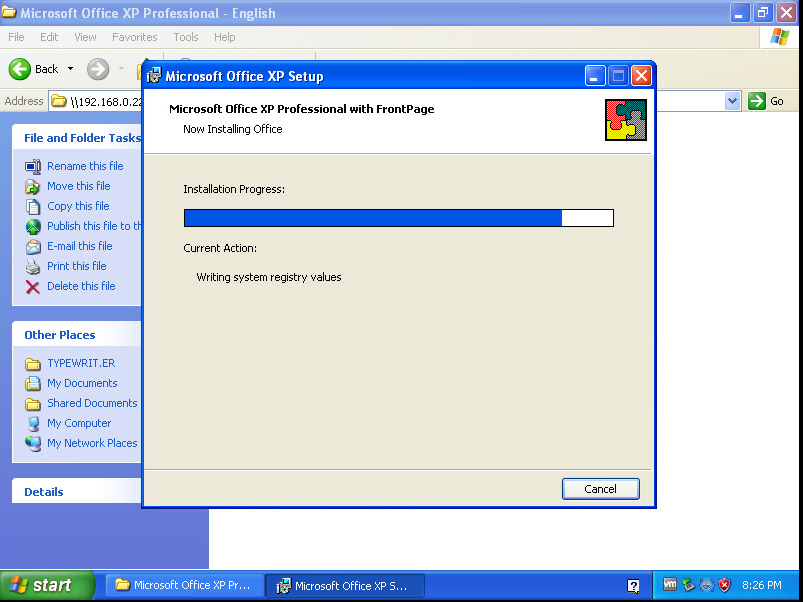Click the My Computer icon
Image resolution: width=803 pixels, height=602 pixels.
point(33,423)
